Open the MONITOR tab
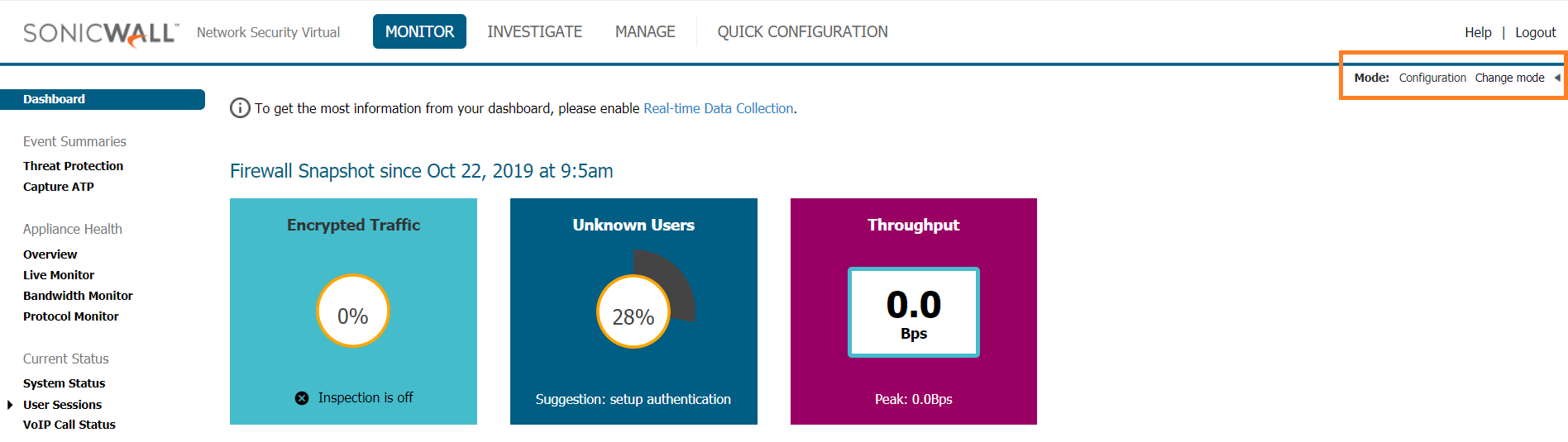Viewport: 1568px width, 442px height. [x=419, y=31]
